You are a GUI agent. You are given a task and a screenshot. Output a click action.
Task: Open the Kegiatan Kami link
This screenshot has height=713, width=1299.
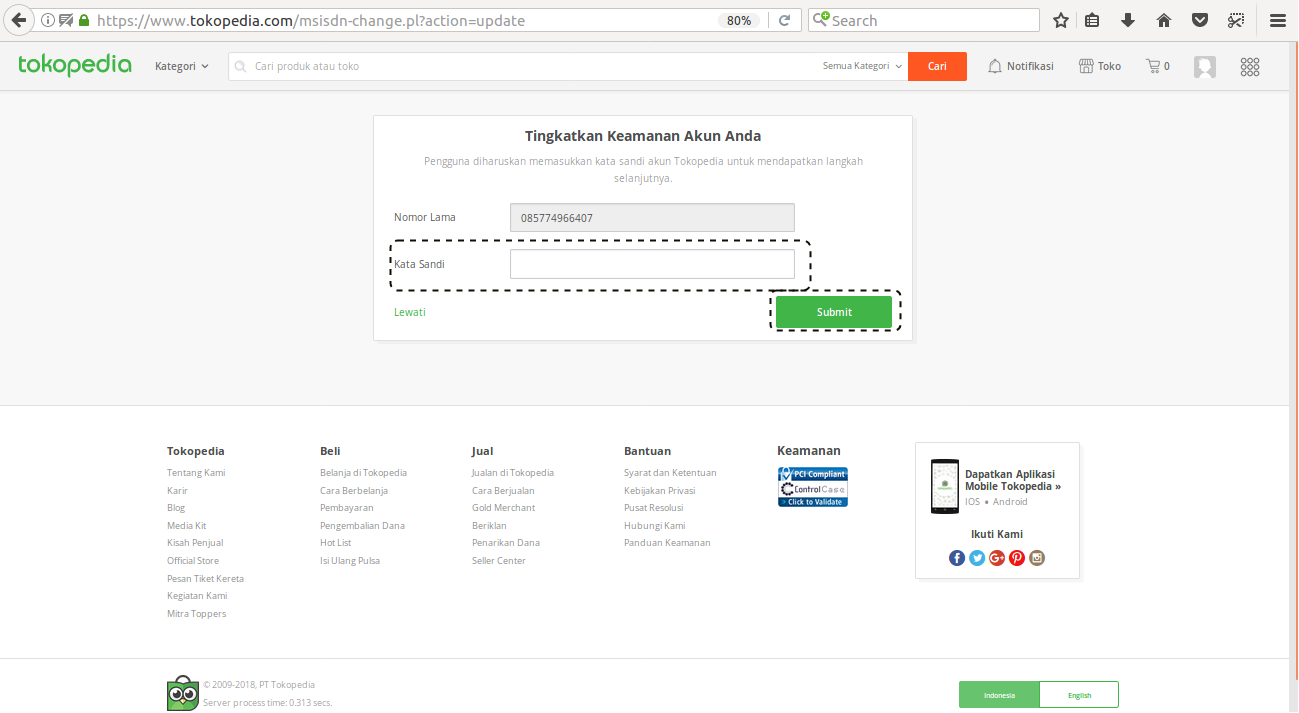(x=197, y=596)
